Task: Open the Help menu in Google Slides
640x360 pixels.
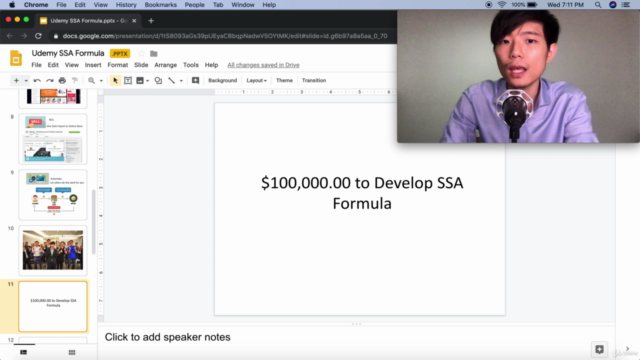Action: (x=211, y=65)
